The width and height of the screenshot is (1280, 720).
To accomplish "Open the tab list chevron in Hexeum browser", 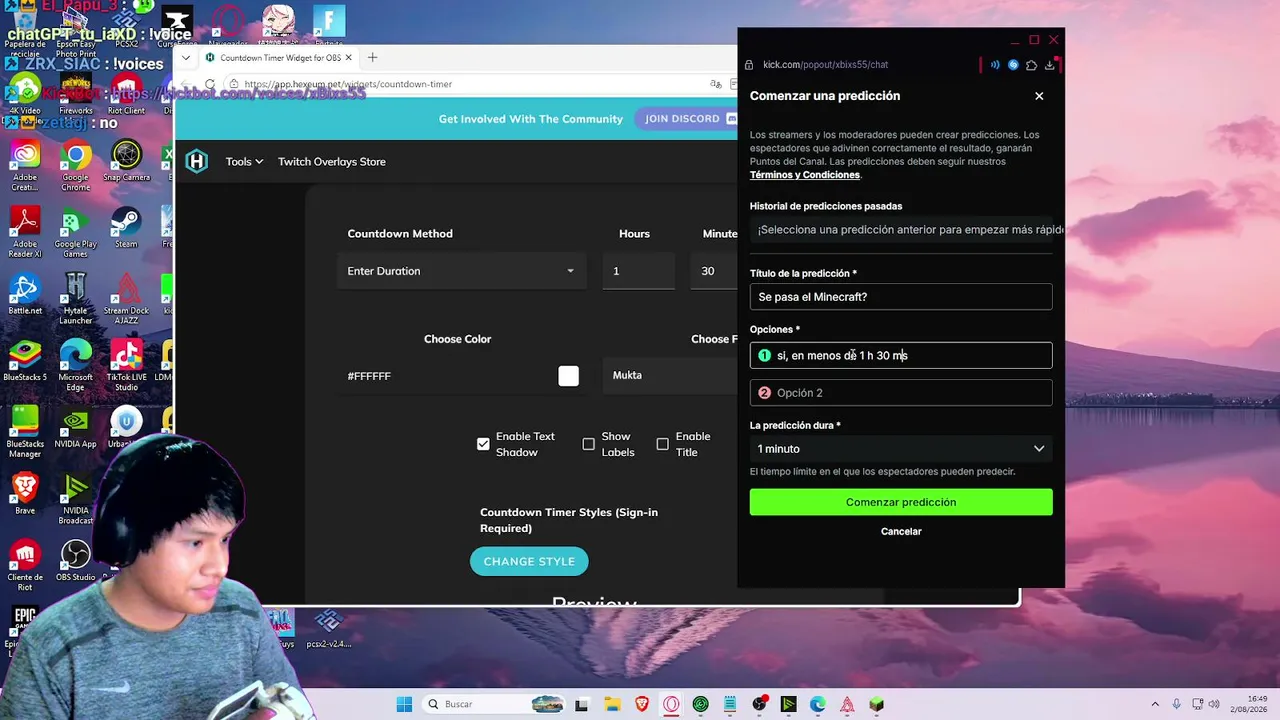I will click(185, 58).
